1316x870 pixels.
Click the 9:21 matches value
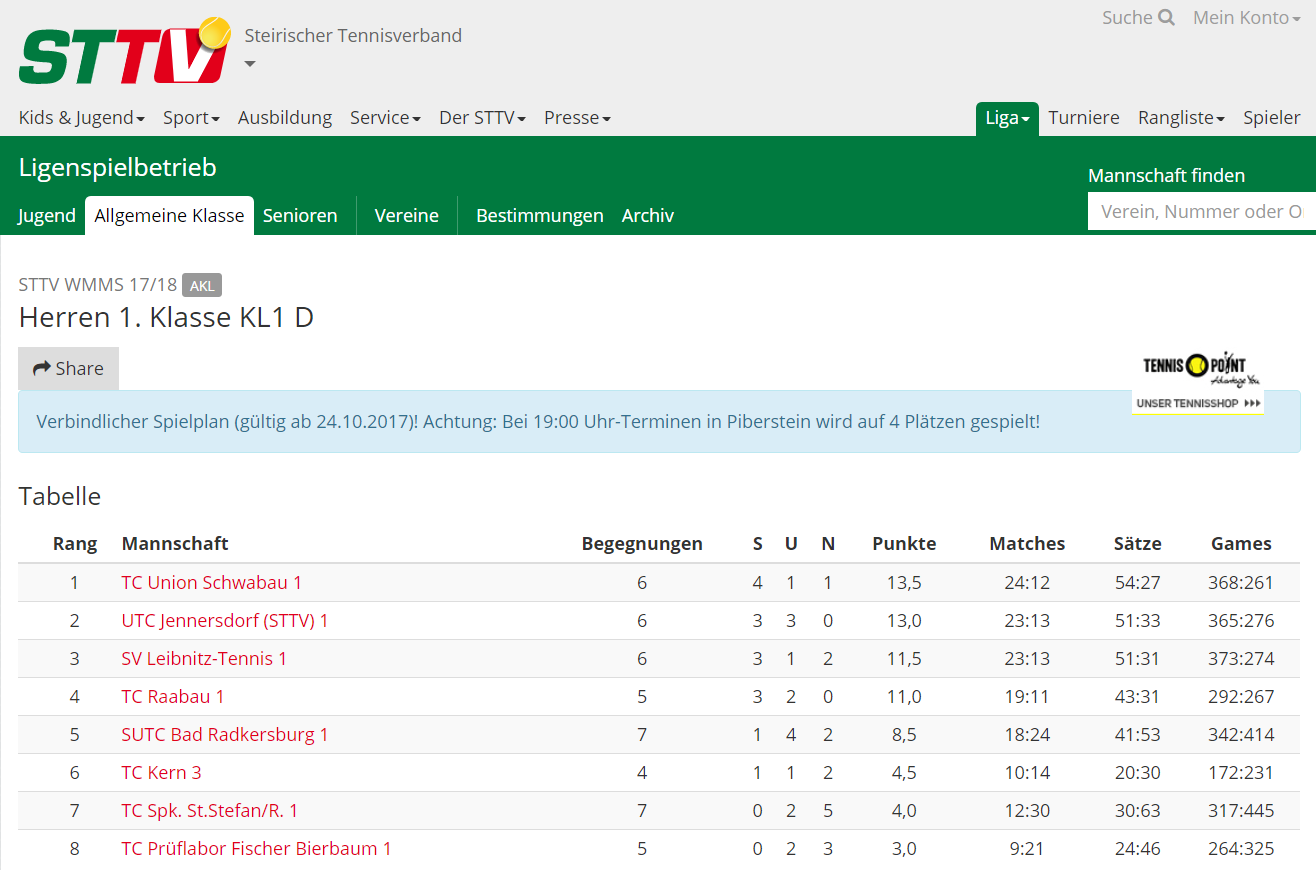point(1027,849)
